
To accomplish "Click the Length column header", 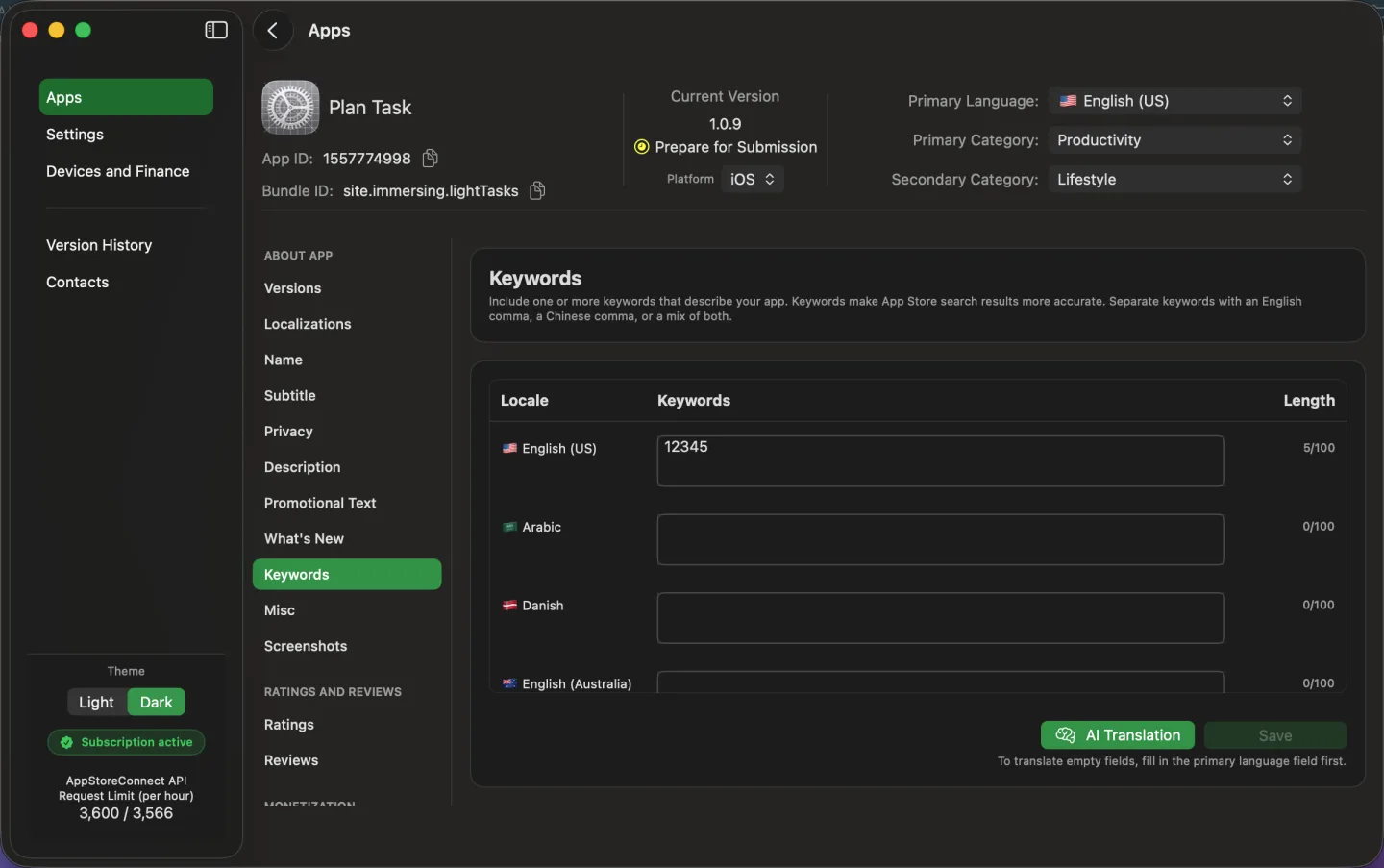I will coord(1309,401).
